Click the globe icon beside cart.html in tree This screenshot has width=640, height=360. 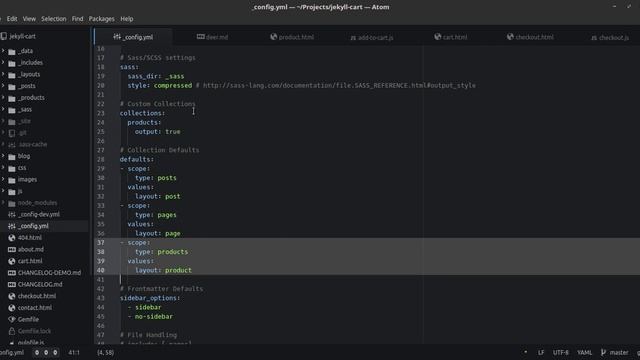coord(12,261)
